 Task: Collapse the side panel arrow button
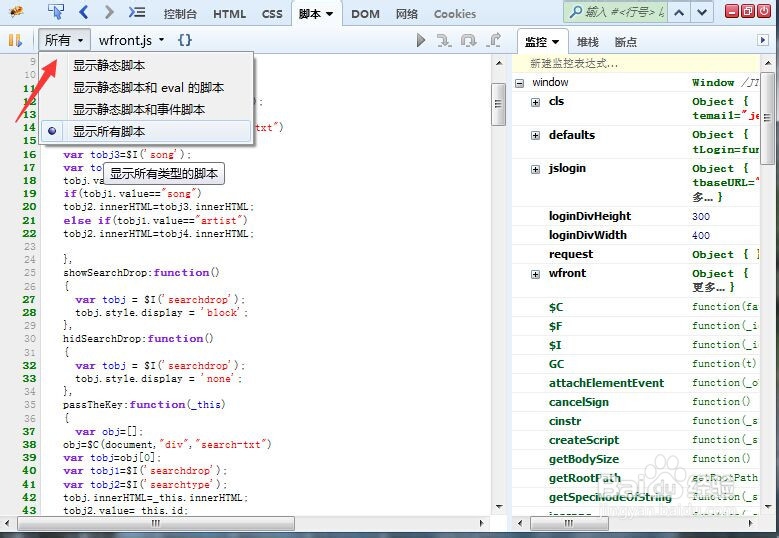[x=763, y=40]
